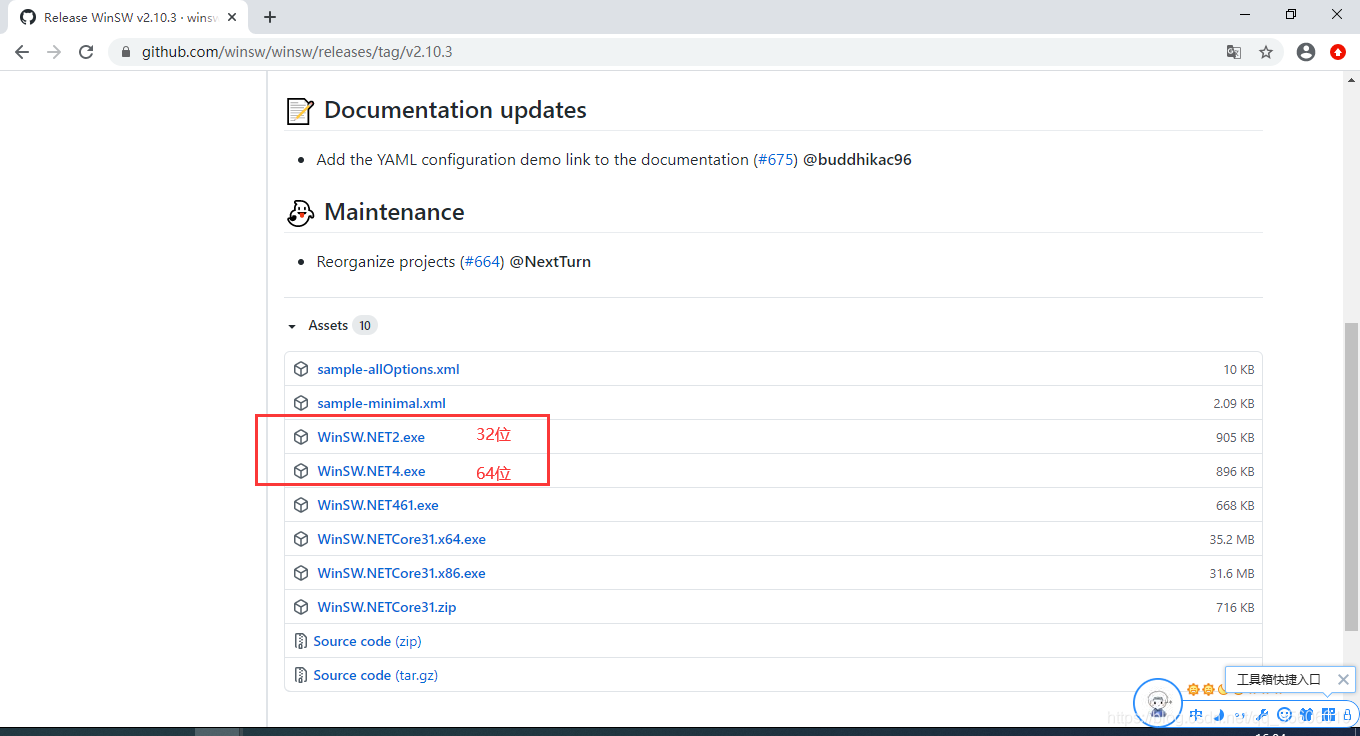Open emoji smiley in input toolbar
1360x736 pixels.
1285,714
